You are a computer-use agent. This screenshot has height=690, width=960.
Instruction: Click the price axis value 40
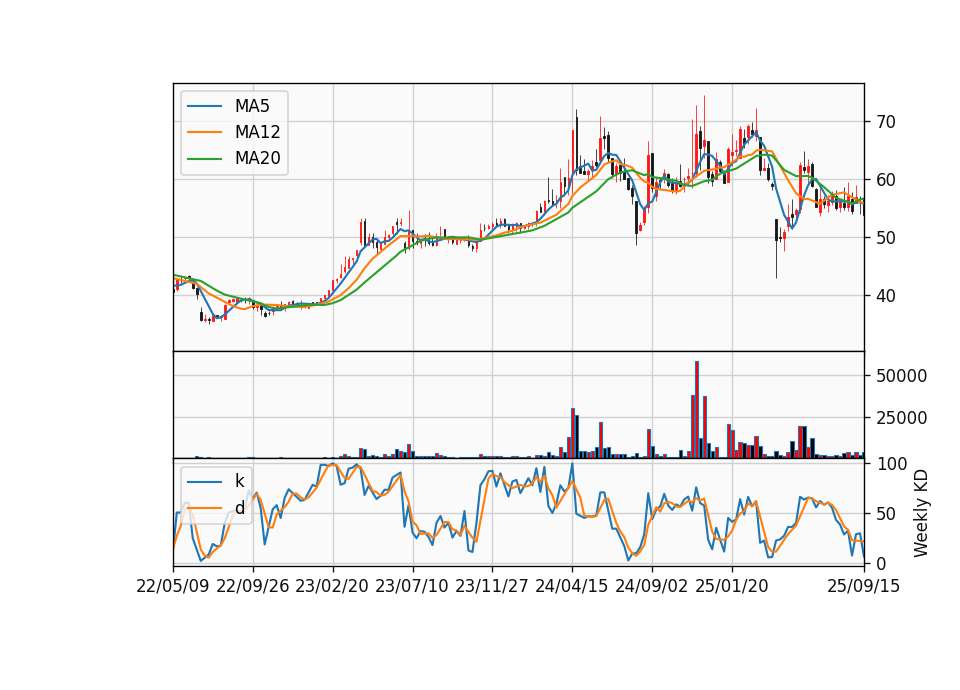(885, 296)
